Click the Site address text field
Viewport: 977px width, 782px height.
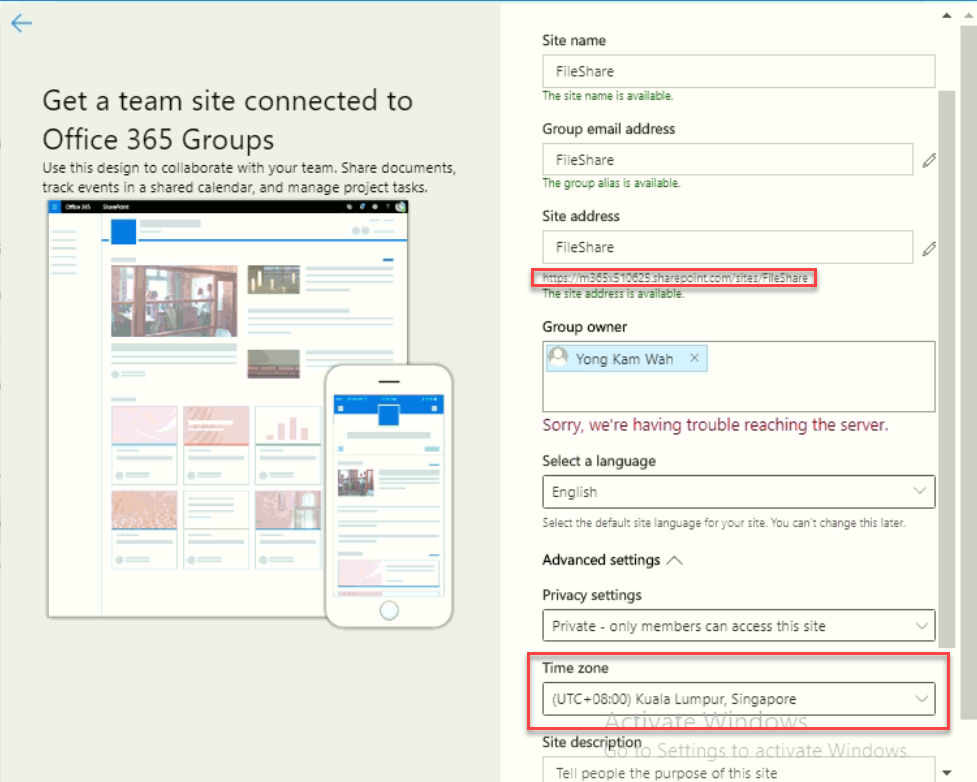[727, 247]
